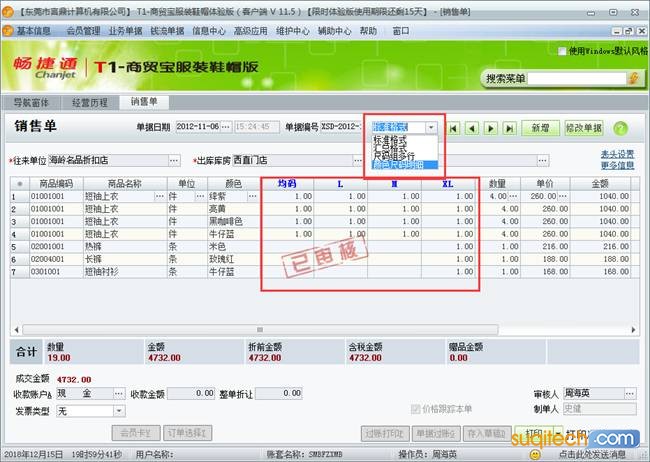Click the grid scroll right arrow
This screenshot has width=650, height=462.
point(633,330)
